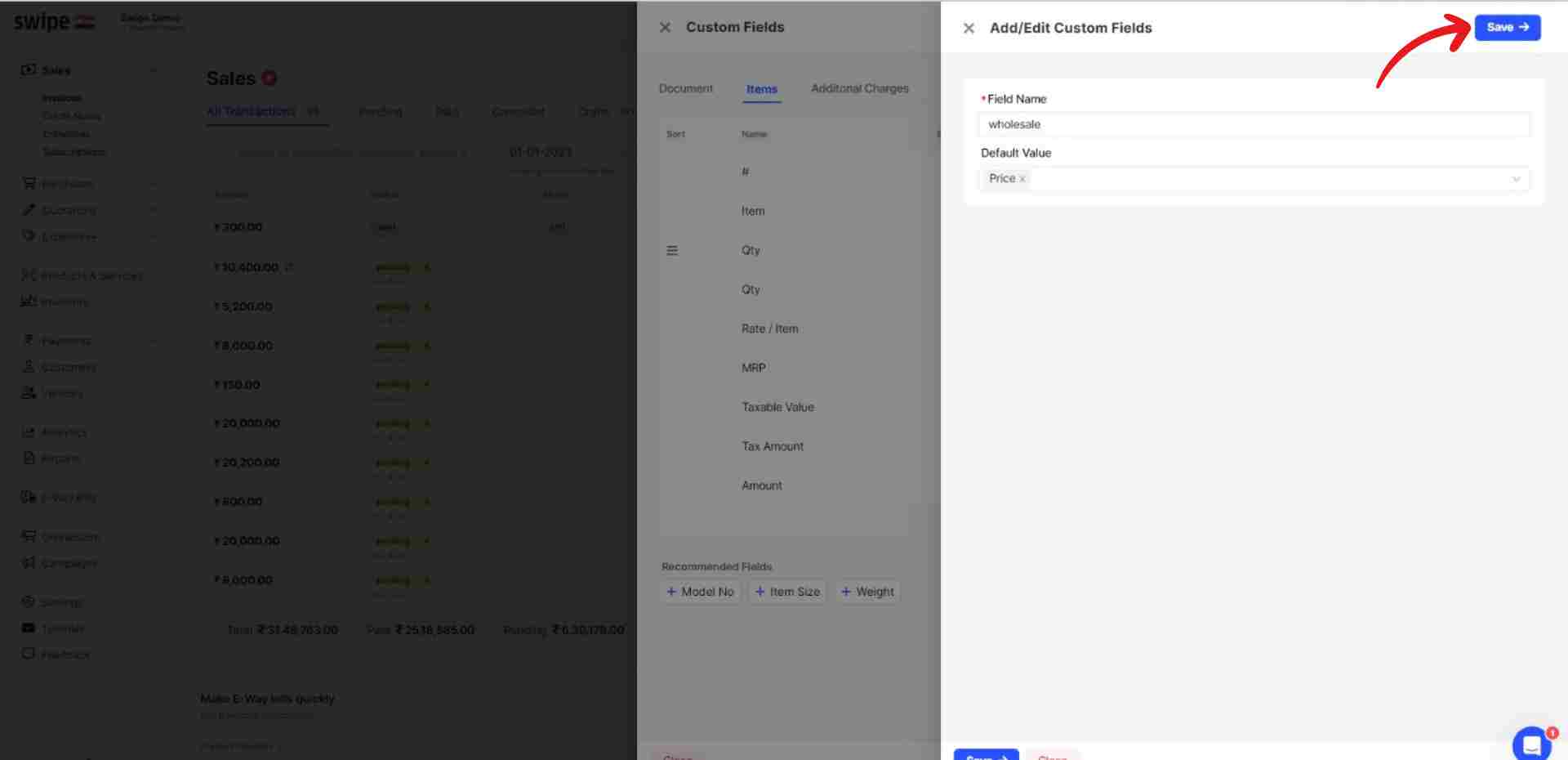Open Purchases cart icon in sidebar

tap(29, 183)
